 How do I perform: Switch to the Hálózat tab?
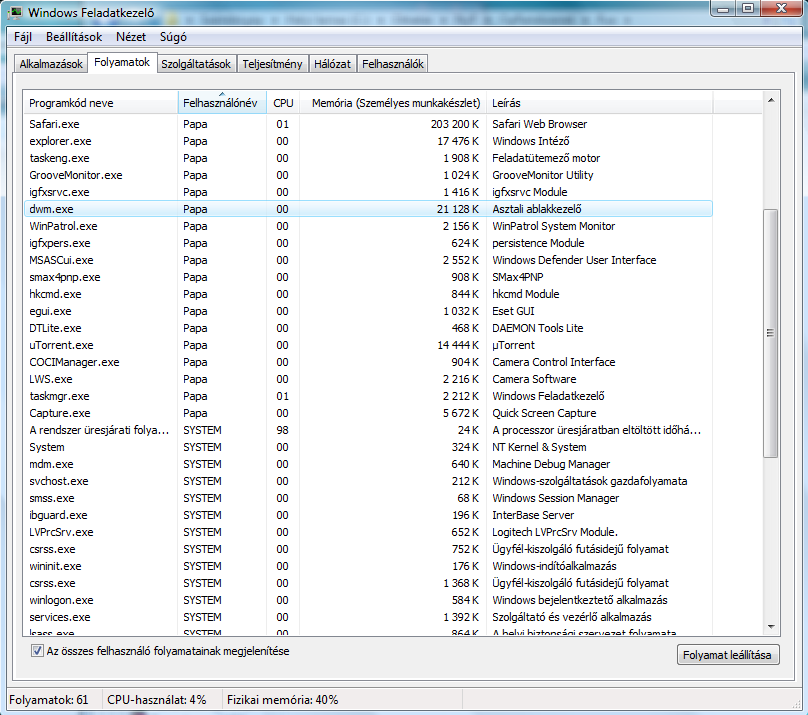(332, 64)
